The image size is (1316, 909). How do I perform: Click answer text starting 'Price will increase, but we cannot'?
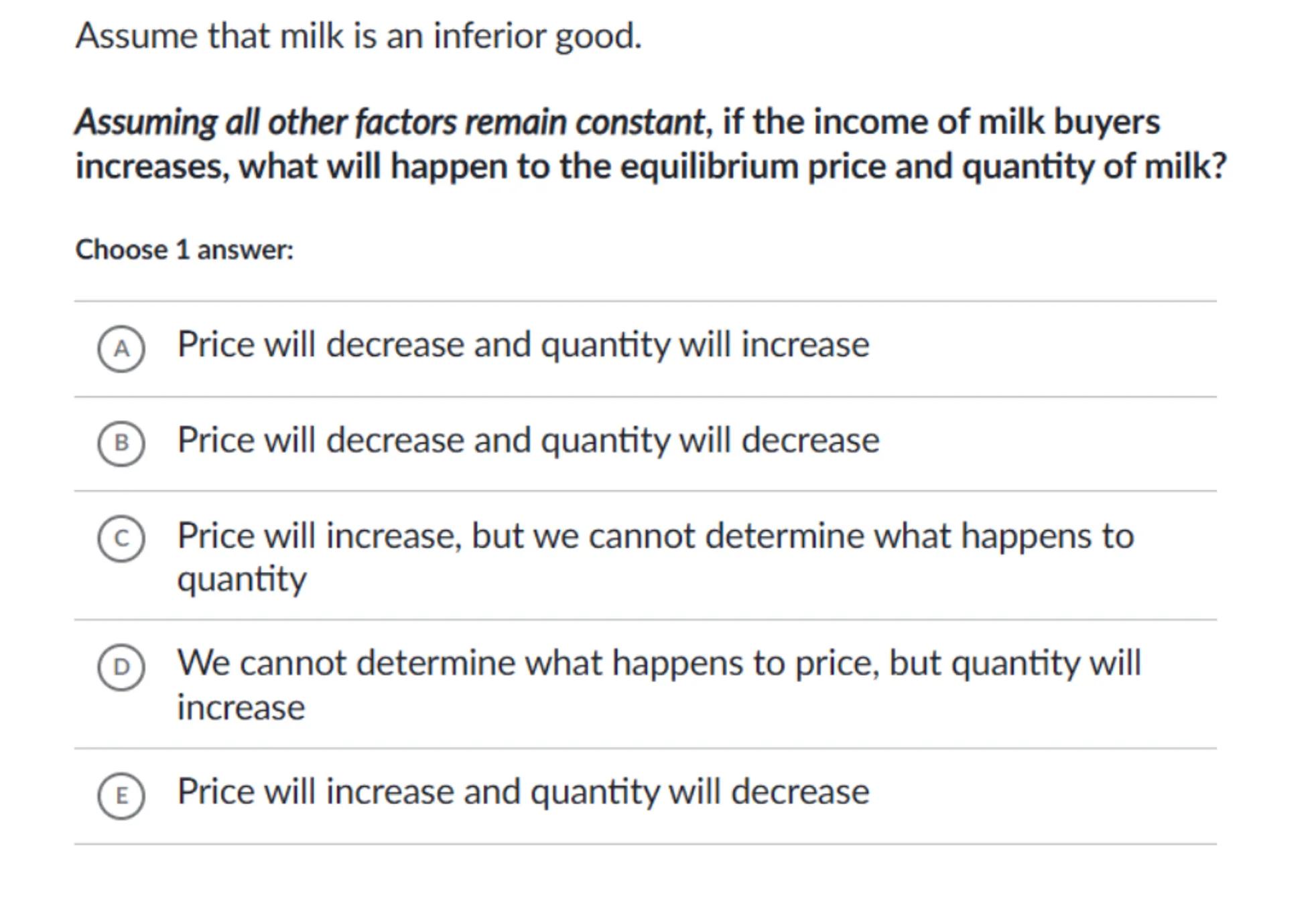[x=655, y=537]
